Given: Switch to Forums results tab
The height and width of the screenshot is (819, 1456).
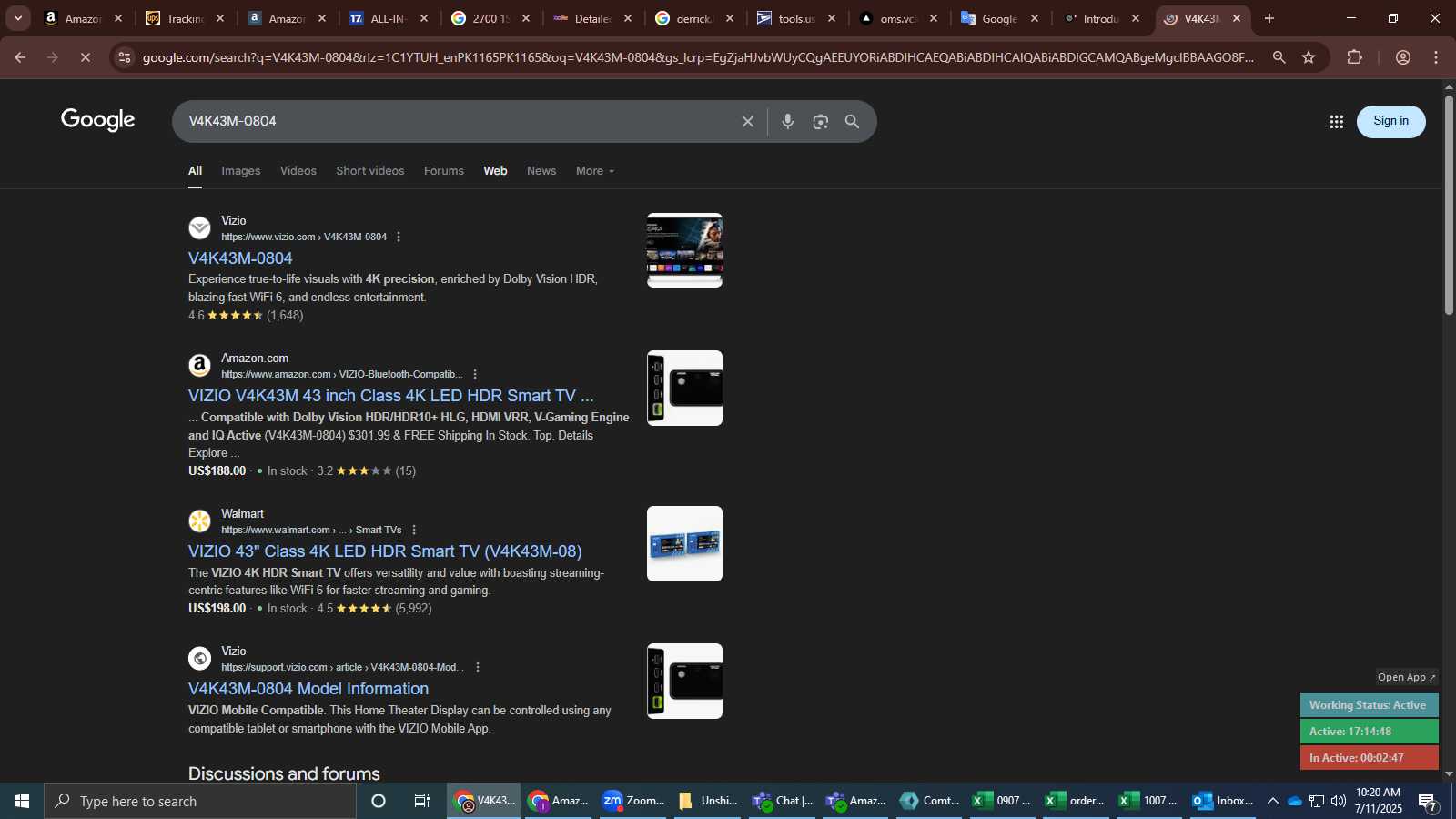Looking at the screenshot, I should pyautogui.click(x=444, y=171).
